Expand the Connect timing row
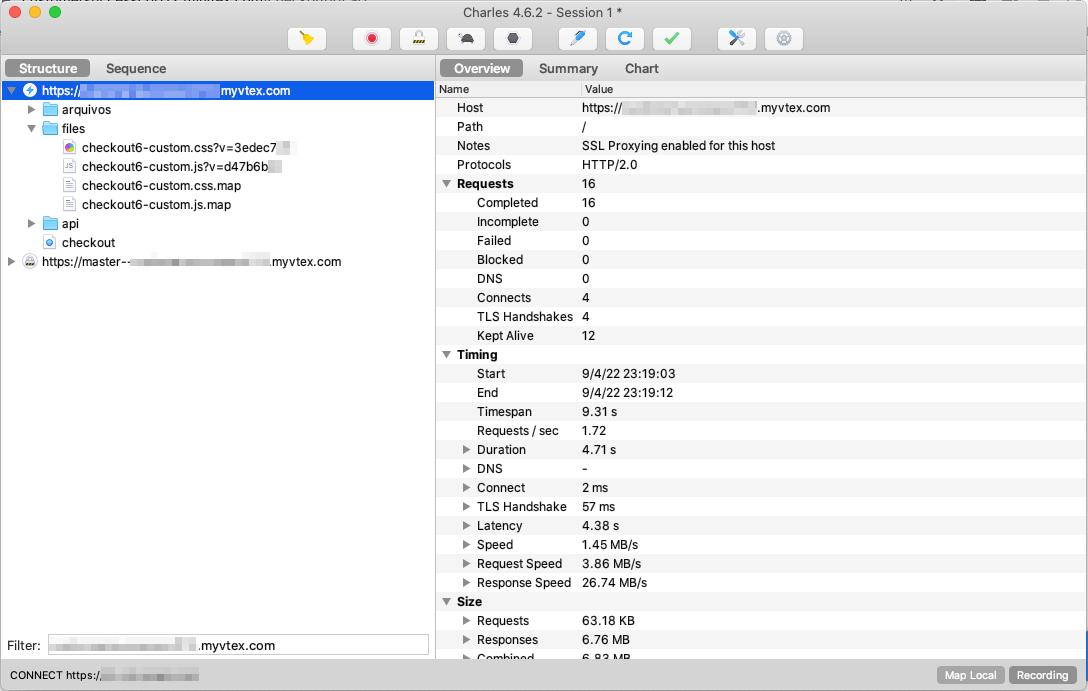This screenshot has height=691, width=1088. pos(466,488)
